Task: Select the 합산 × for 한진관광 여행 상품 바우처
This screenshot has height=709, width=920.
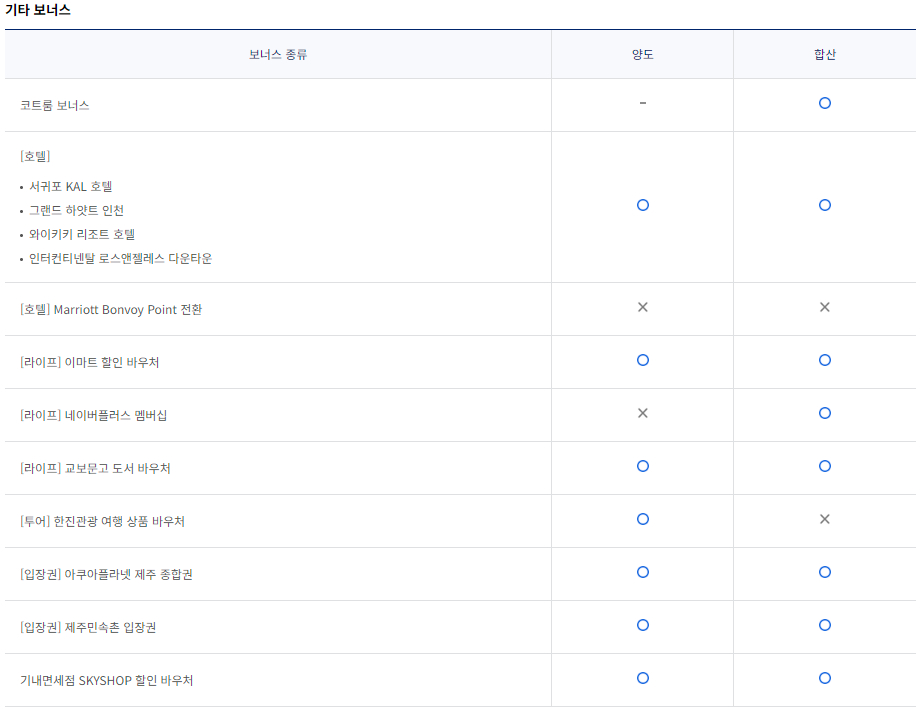Action: tap(823, 519)
